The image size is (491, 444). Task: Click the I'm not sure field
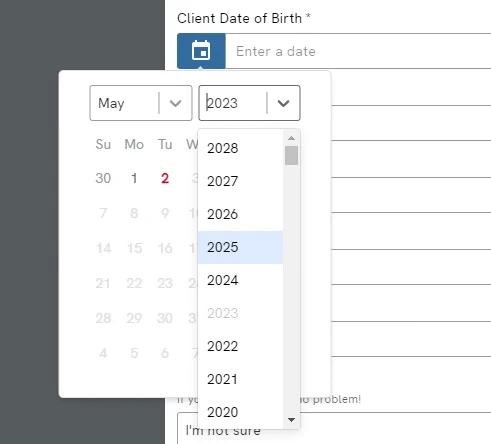pyautogui.click(x=334, y=430)
